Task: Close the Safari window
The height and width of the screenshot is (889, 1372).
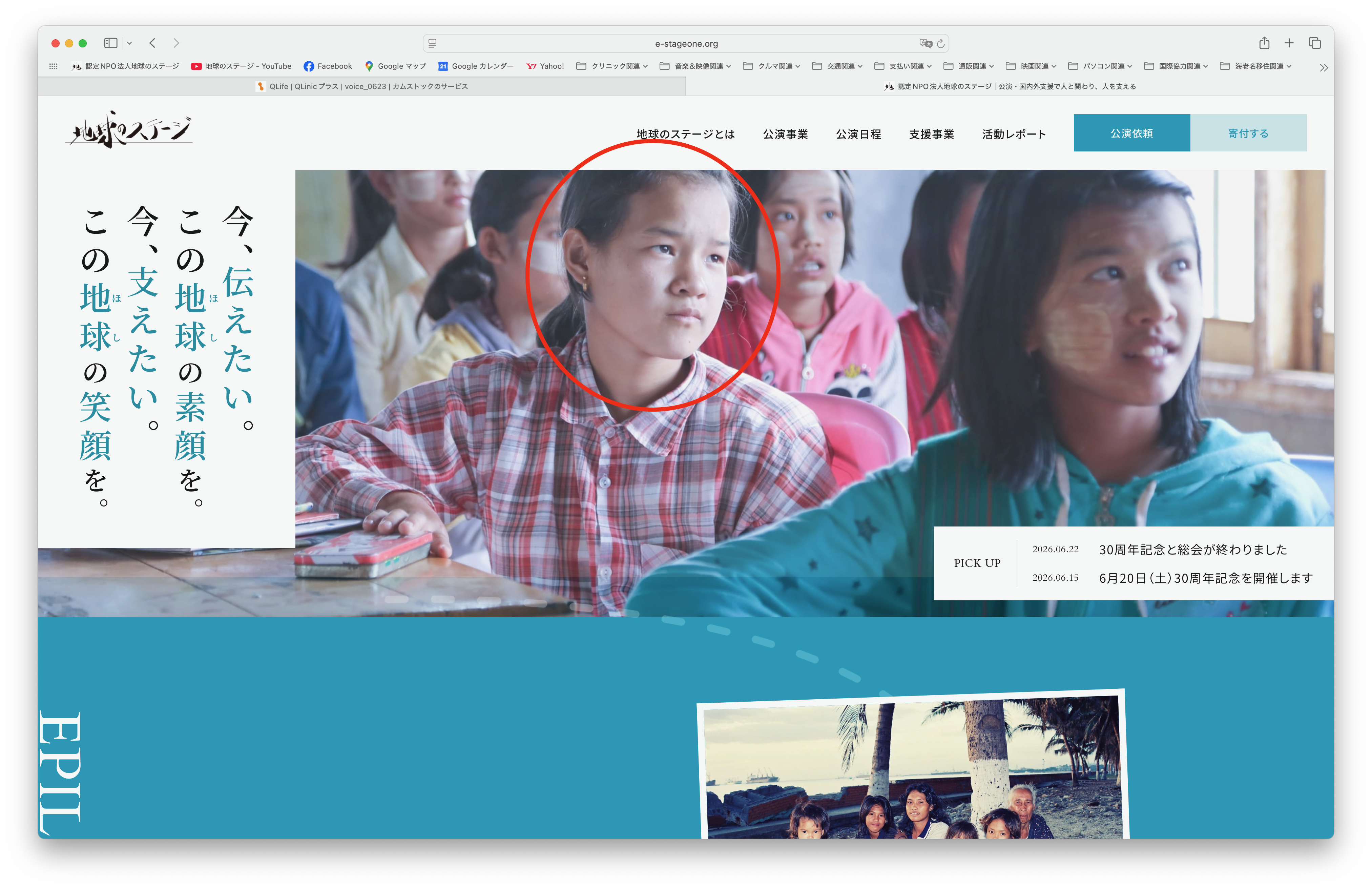Action: click(x=55, y=43)
